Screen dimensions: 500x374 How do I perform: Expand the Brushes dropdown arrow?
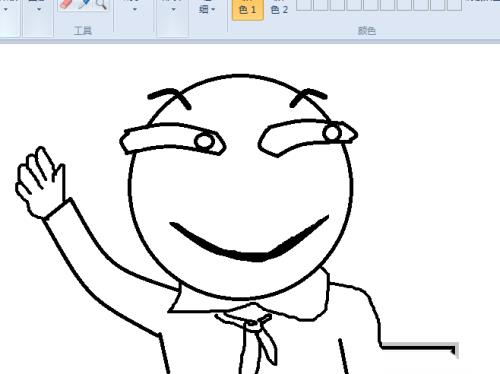pyautogui.click(x=134, y=9)
